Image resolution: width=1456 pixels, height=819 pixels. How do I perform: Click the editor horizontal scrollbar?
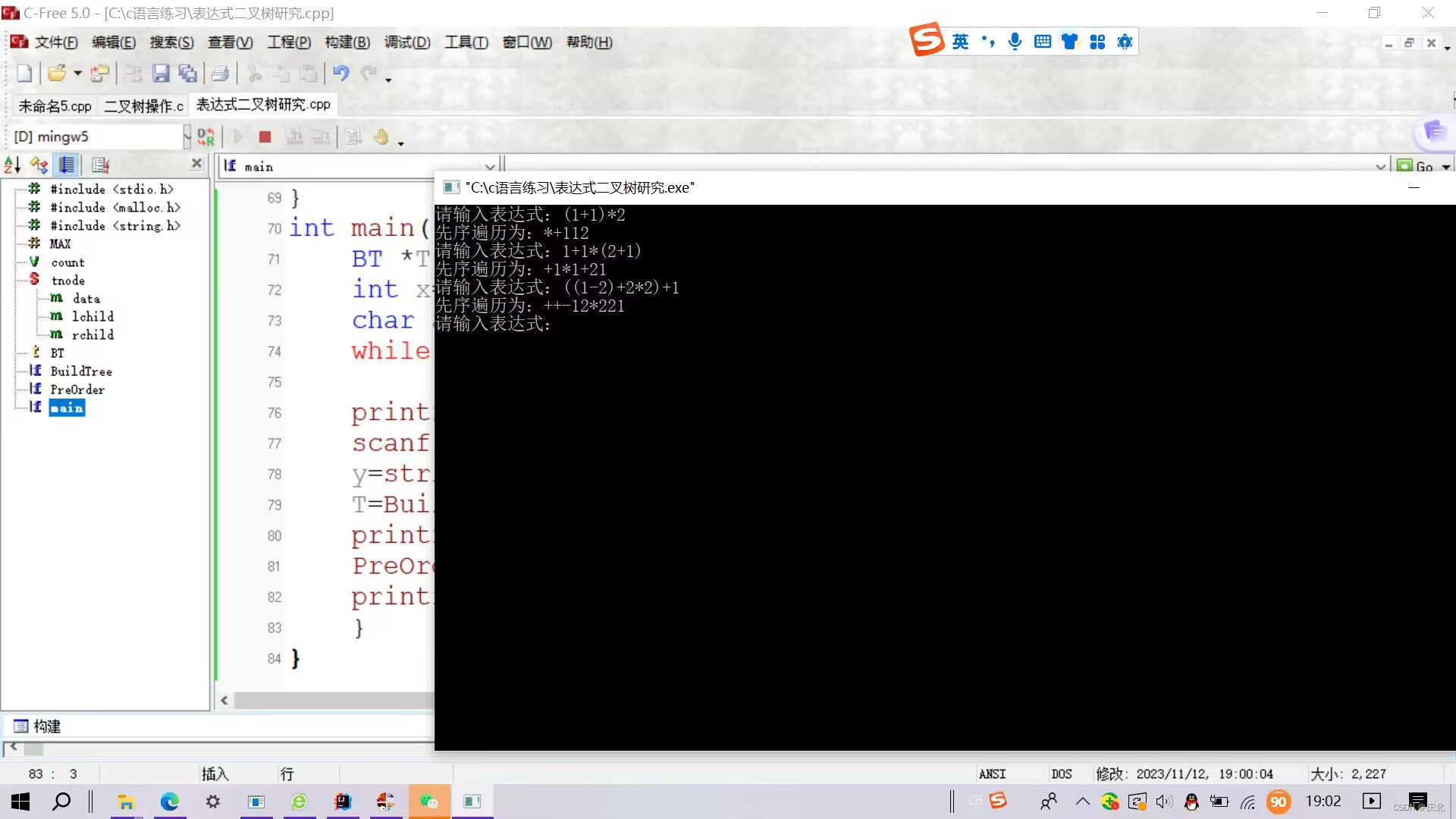[x=334, y=701]
